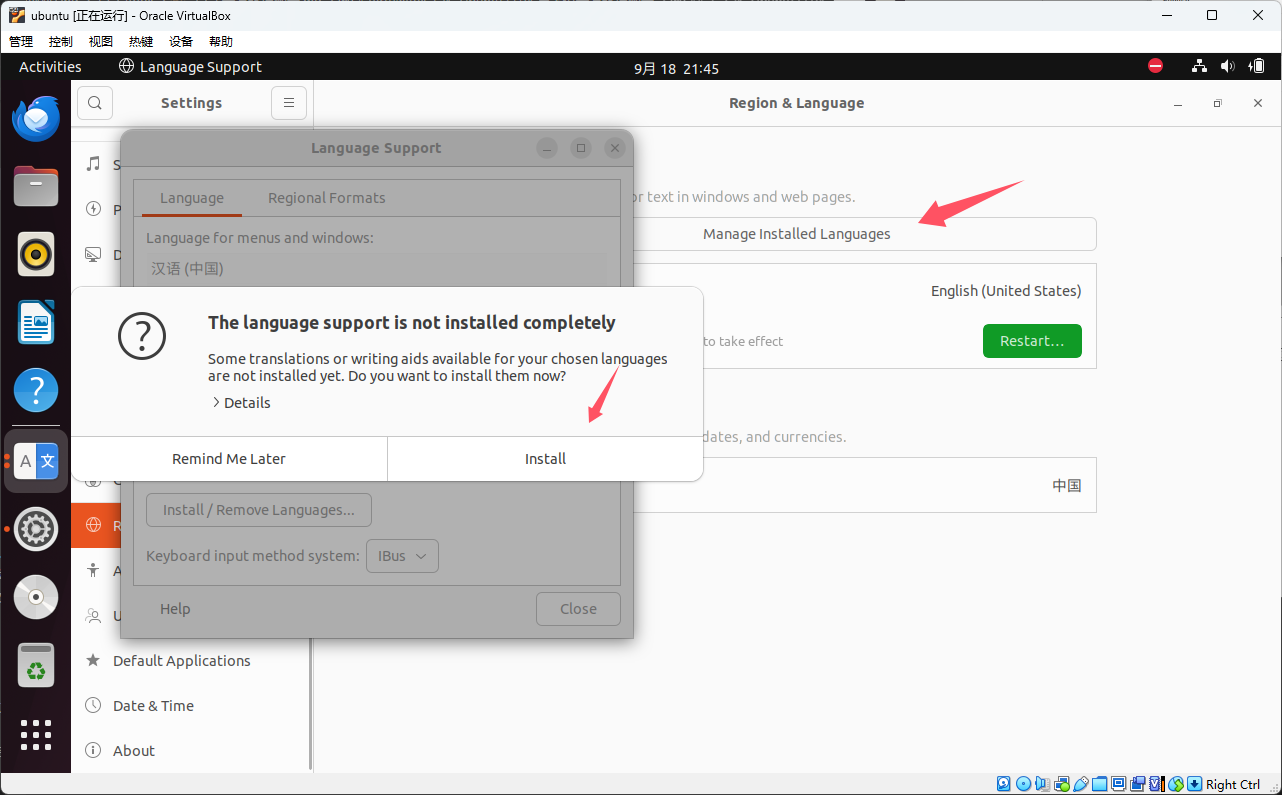
Task: Open VirtualBox 设备 menu
Action: coord(181,41)
